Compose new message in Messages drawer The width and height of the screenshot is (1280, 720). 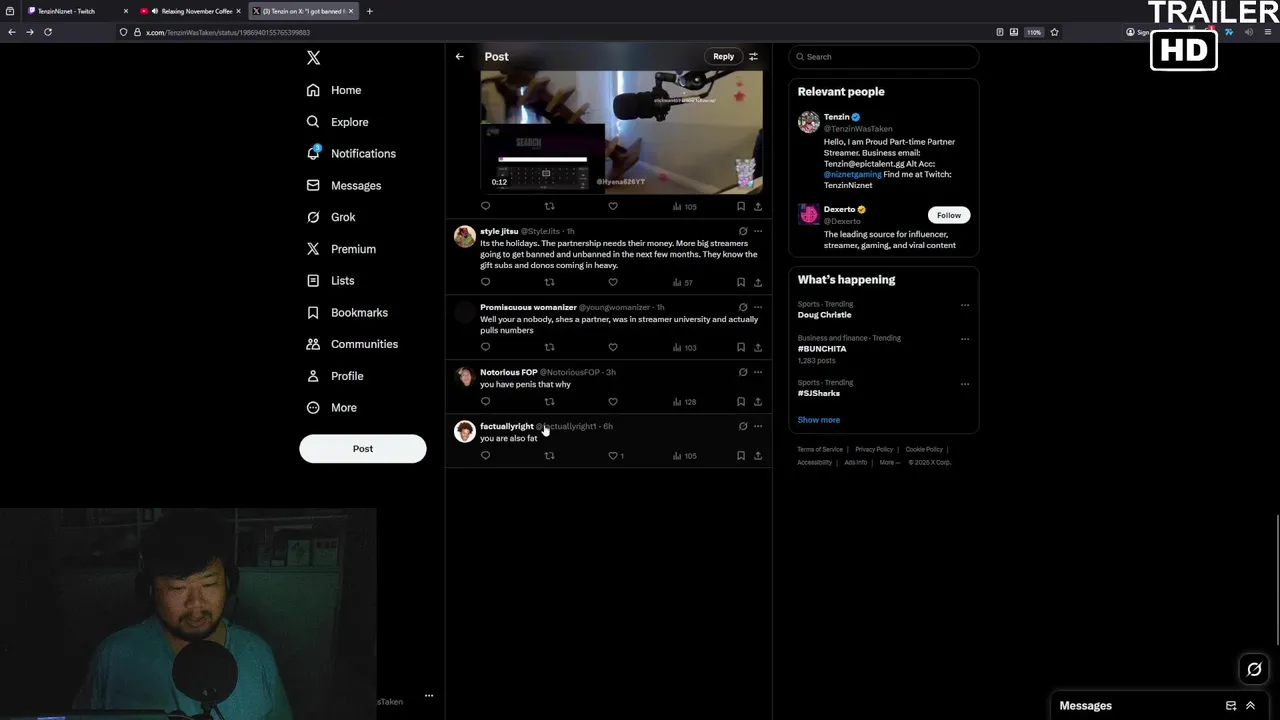(1231, 706)
